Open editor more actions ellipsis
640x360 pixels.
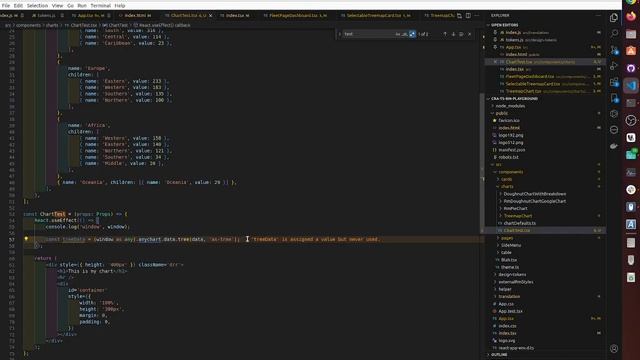click(477, 16)
